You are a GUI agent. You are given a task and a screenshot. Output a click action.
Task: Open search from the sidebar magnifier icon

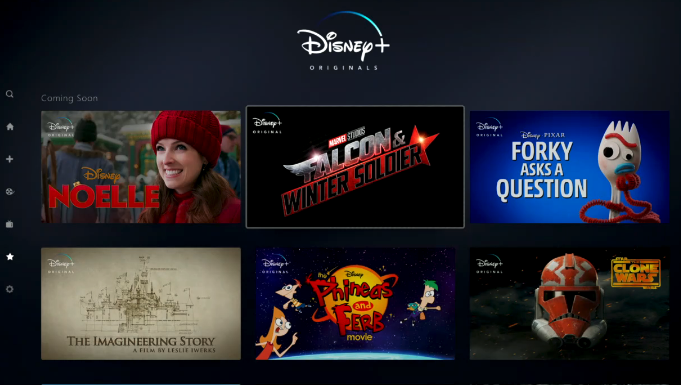tap(10, 94)
